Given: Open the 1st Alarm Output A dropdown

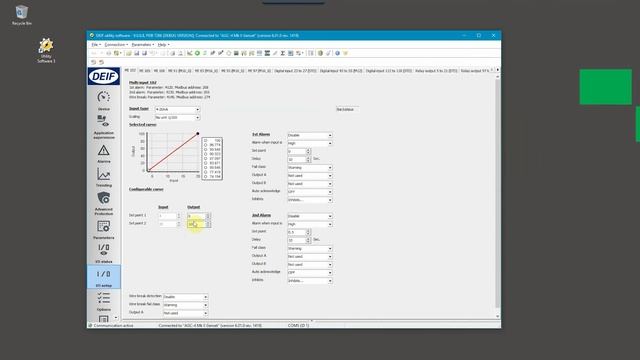Looking at the screenshot, I should coord(310,176).
